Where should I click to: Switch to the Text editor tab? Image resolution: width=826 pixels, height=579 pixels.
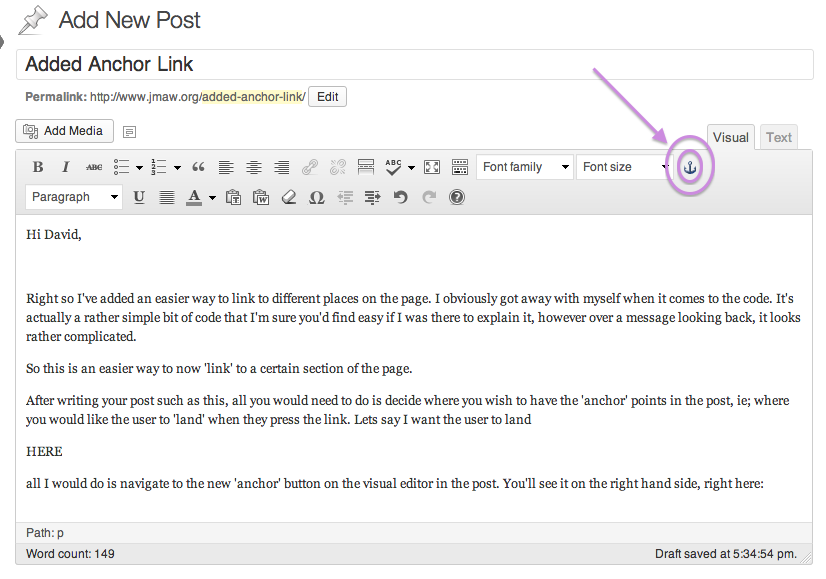pos(779,138)
